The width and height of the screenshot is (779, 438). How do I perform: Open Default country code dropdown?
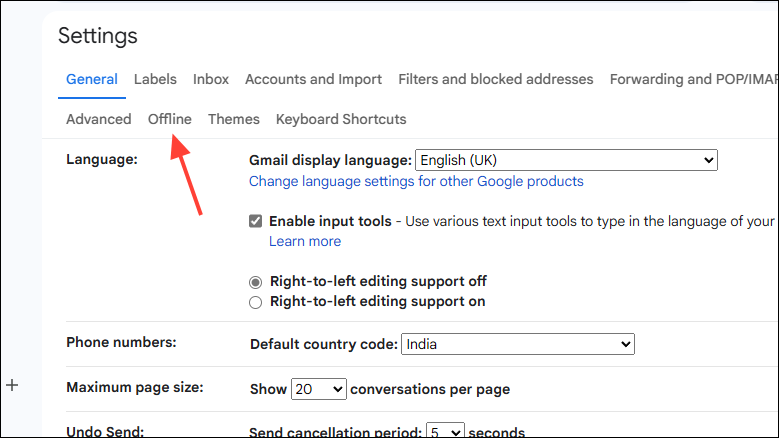pos(517,344)
